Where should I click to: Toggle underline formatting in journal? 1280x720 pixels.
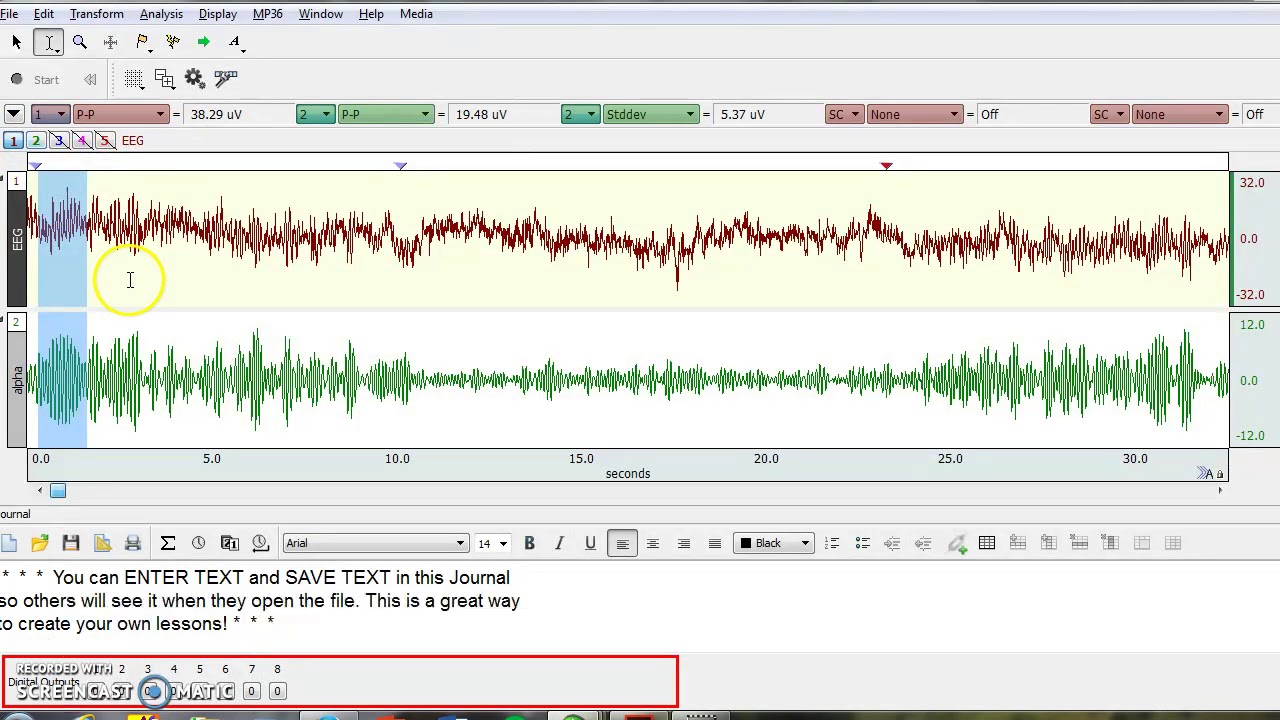click(591, 543)
